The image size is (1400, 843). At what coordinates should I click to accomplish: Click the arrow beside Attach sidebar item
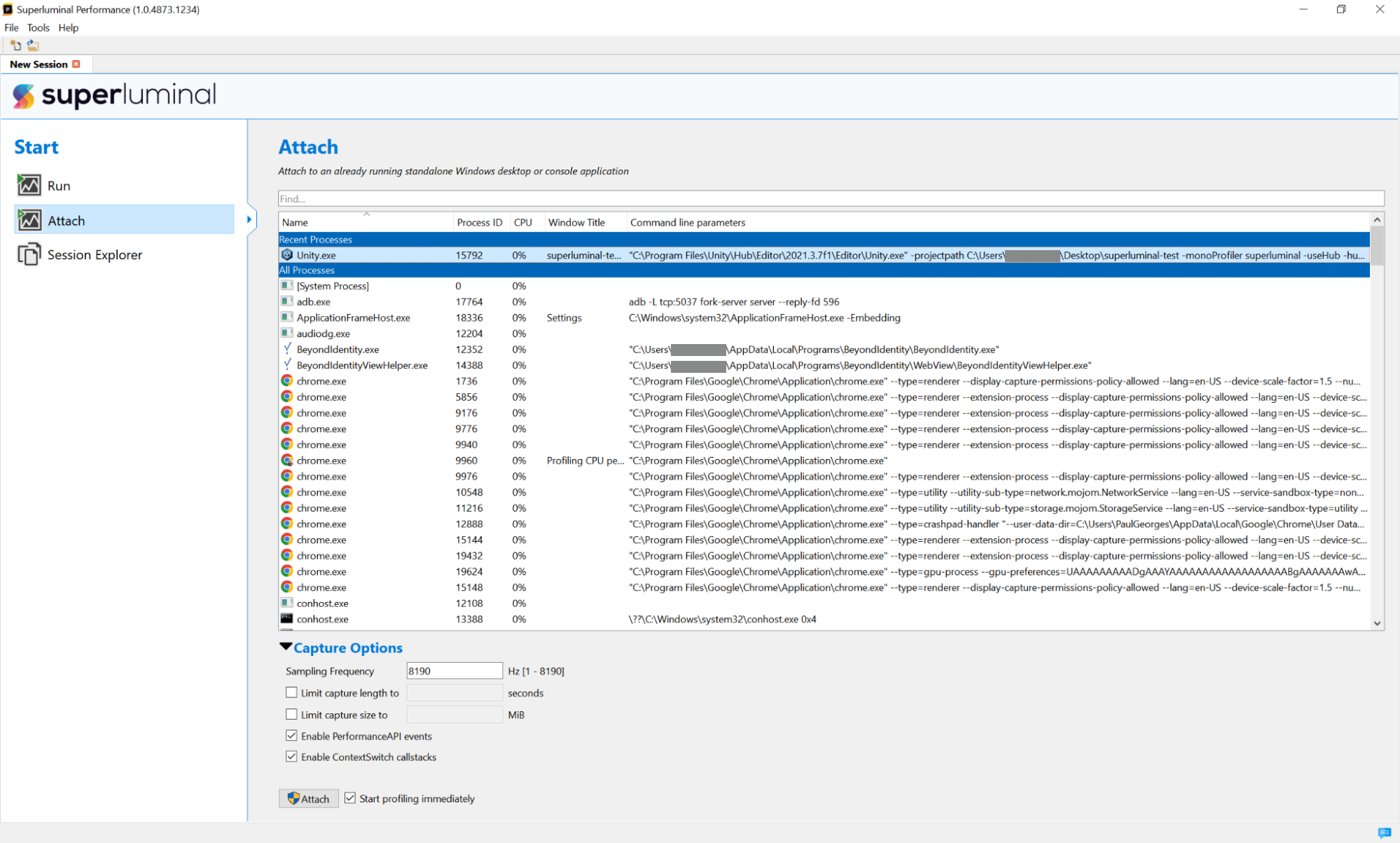click(x=249, y=220)
